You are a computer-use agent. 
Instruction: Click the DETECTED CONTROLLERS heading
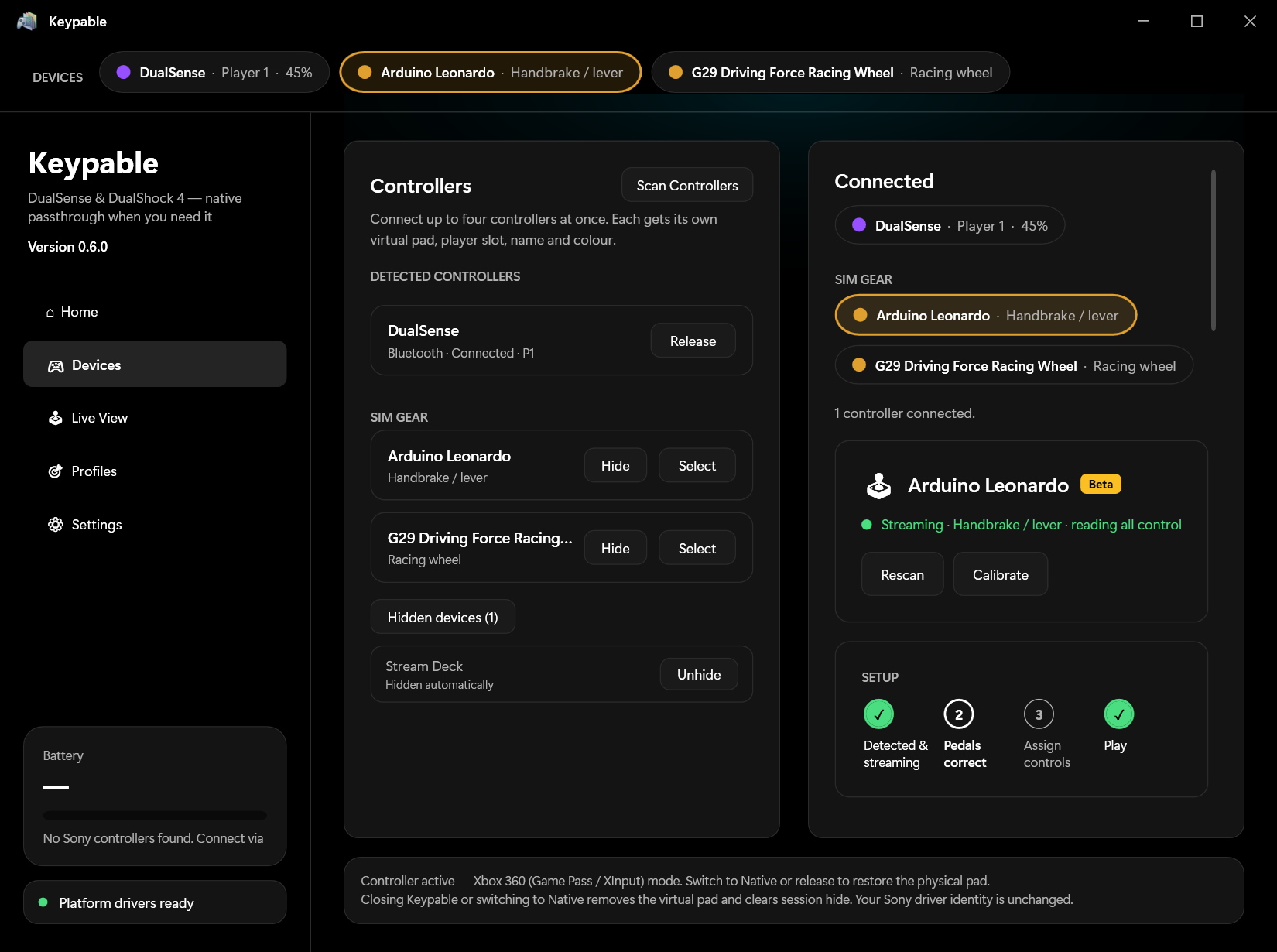tap(445, 276)
